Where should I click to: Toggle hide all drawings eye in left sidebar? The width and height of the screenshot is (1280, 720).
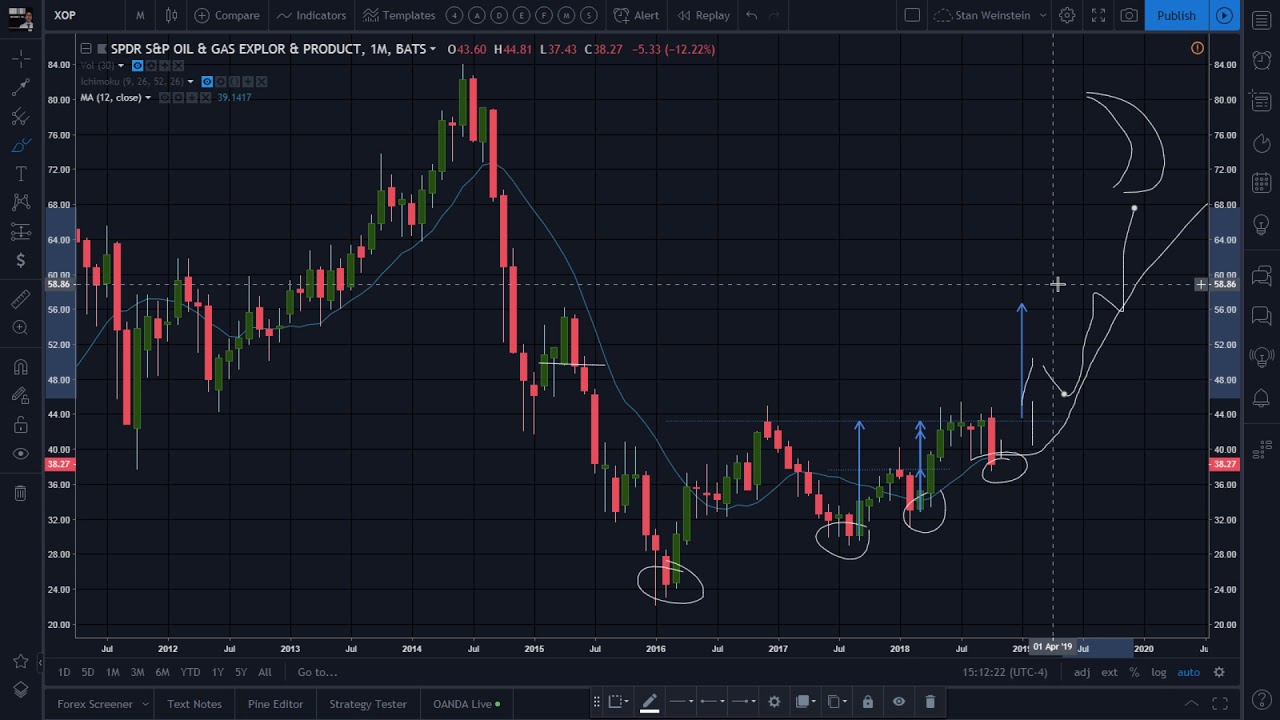click(x=20, y=454)
